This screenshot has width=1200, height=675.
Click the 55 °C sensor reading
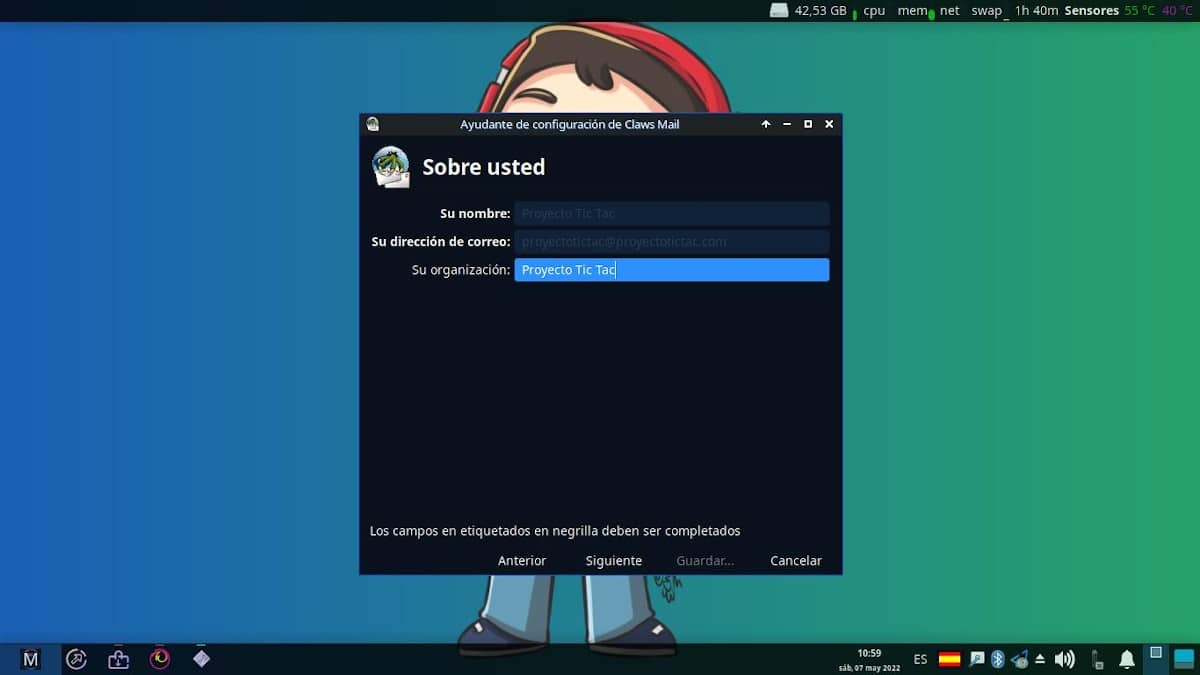point(1139,11)
